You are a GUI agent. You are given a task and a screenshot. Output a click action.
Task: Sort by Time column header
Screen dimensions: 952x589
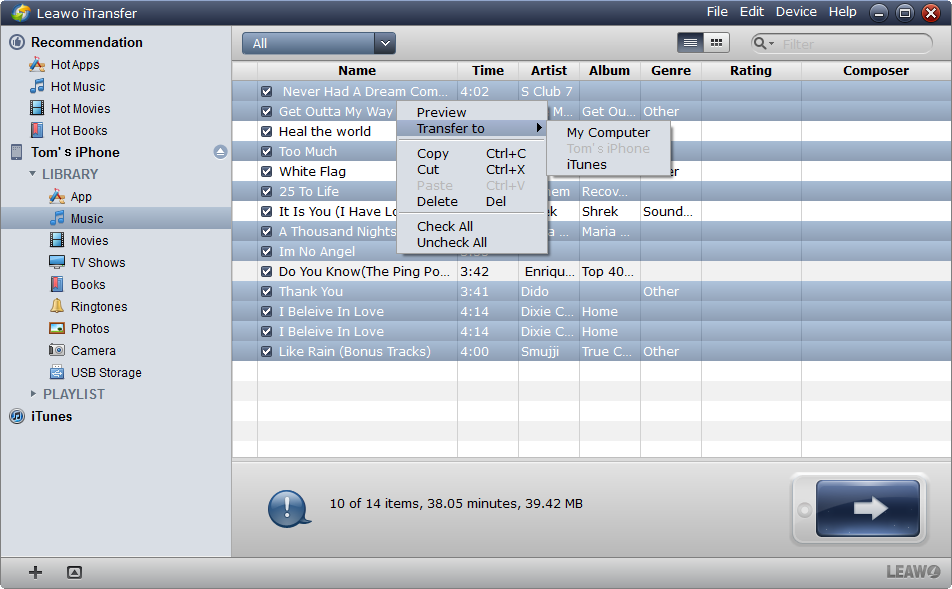click(x=488, y=70)
